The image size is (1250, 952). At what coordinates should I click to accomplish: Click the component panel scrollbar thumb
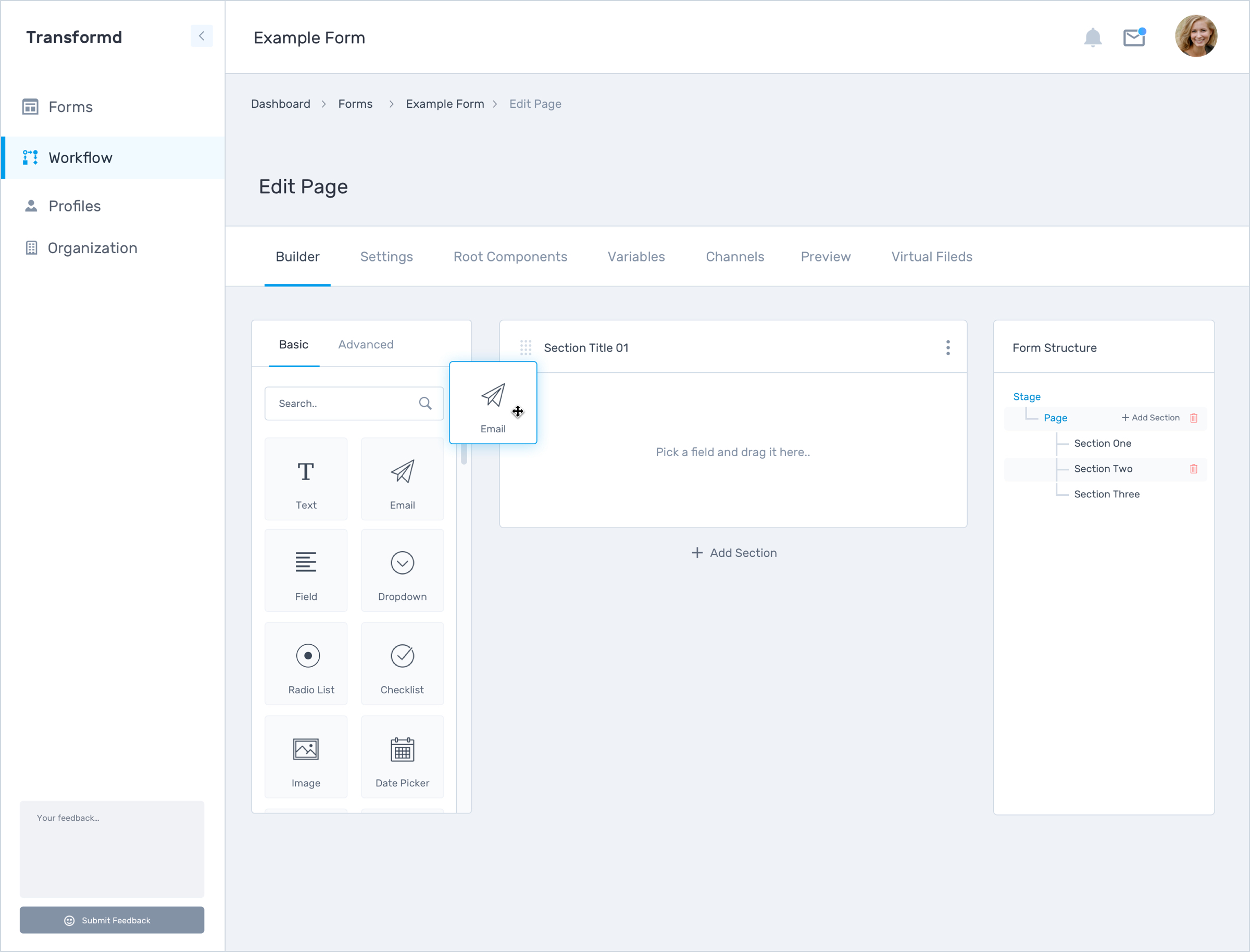[464, 455]
